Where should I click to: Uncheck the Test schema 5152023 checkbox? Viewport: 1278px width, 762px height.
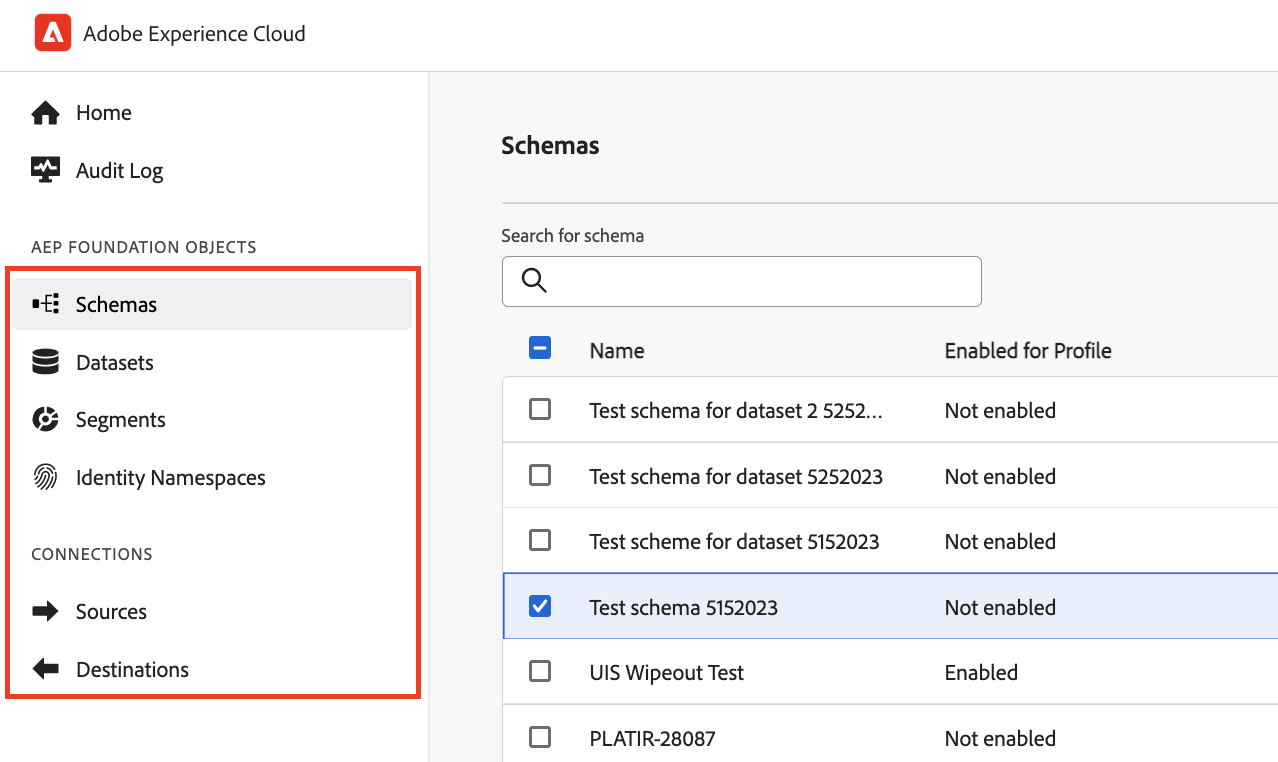539,606
